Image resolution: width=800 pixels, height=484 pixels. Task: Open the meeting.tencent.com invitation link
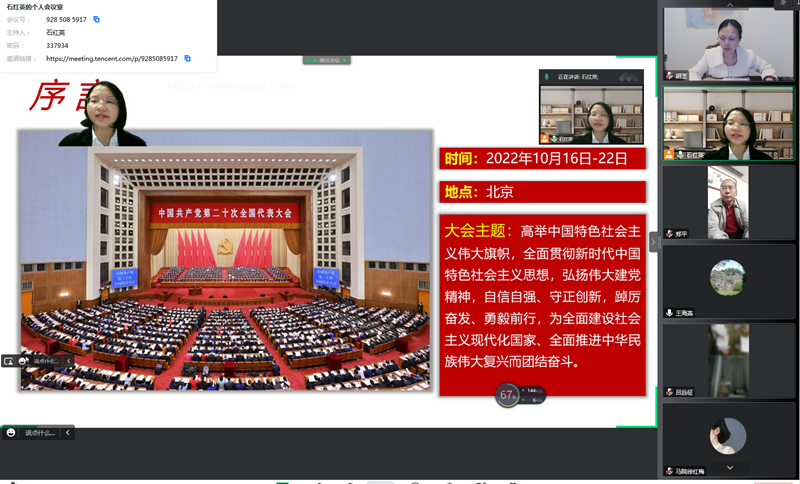(111, 58)
